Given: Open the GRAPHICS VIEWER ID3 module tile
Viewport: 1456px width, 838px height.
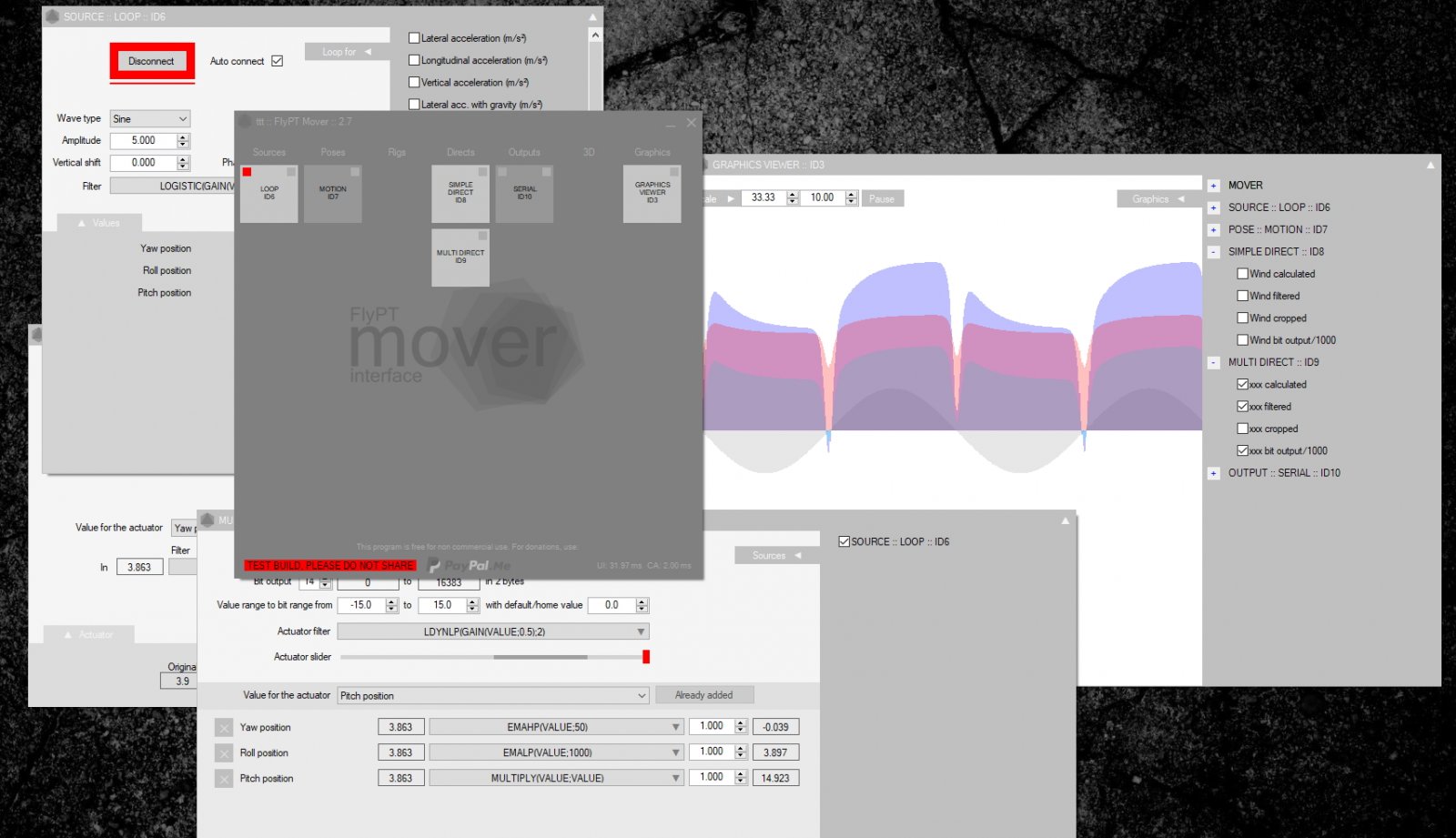Looking at the screenshot, I should tap(652, 194).
